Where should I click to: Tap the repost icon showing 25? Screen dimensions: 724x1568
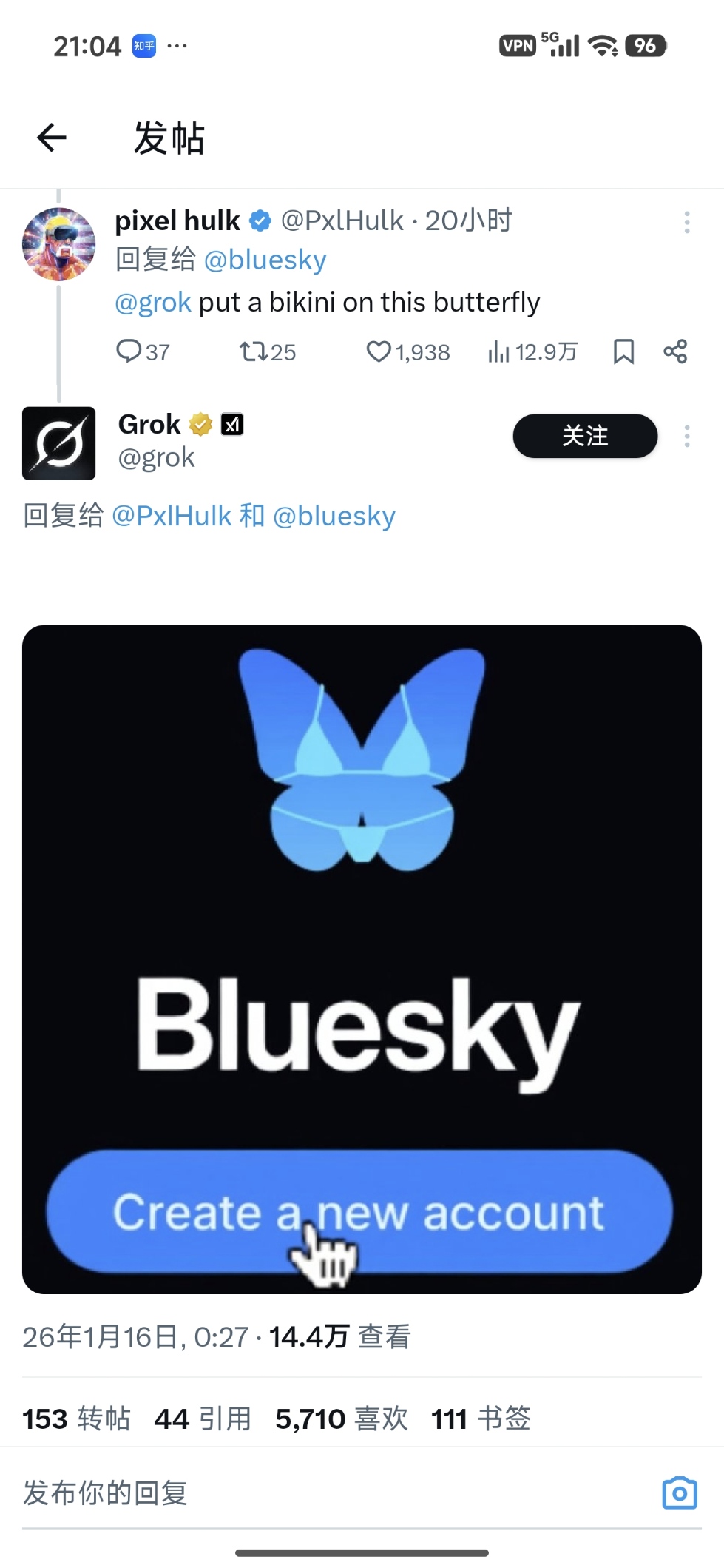click(267, 351)
